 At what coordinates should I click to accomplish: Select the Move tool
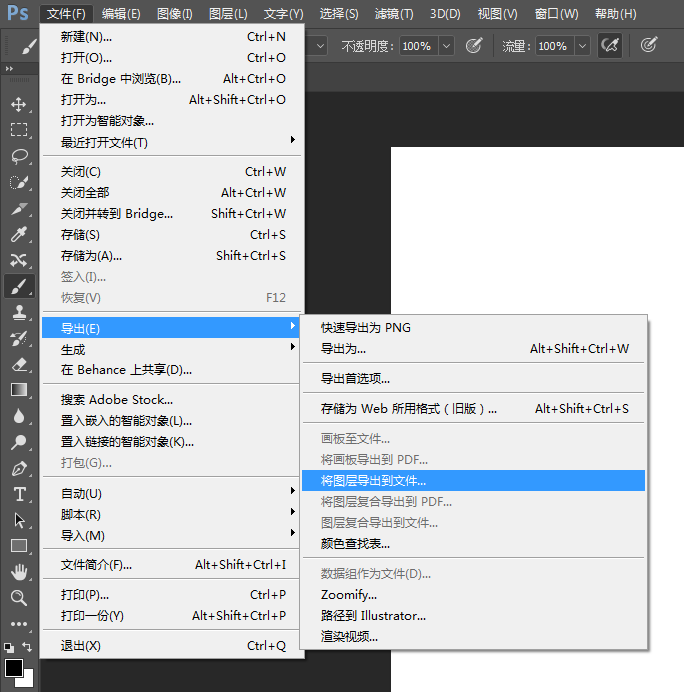[x=19, y=105]
